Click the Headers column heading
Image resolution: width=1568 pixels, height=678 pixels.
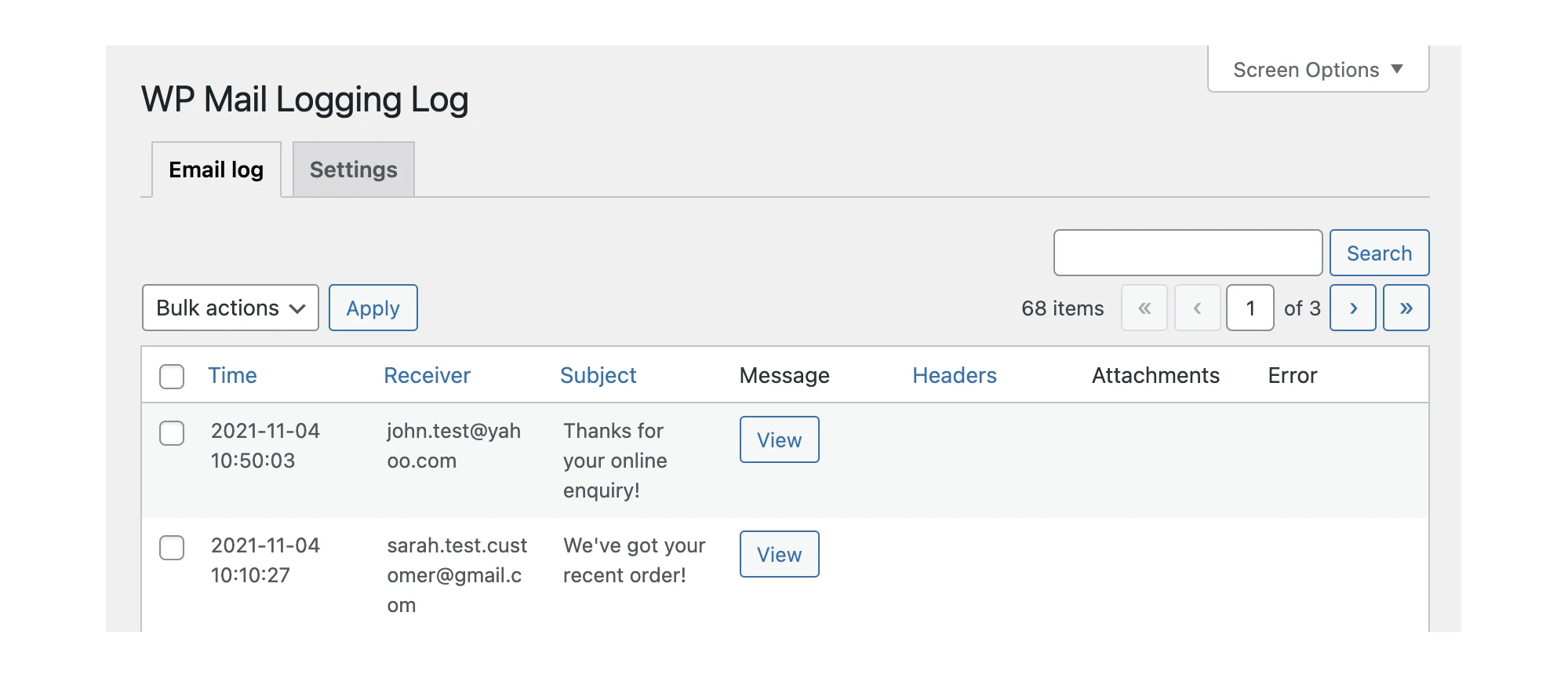(954, 375)
